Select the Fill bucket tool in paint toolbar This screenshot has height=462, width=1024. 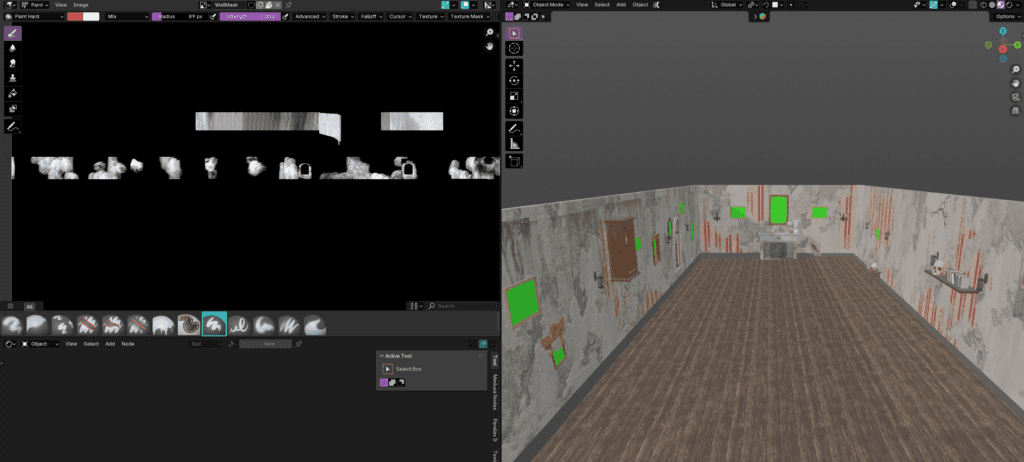(14, 93)
